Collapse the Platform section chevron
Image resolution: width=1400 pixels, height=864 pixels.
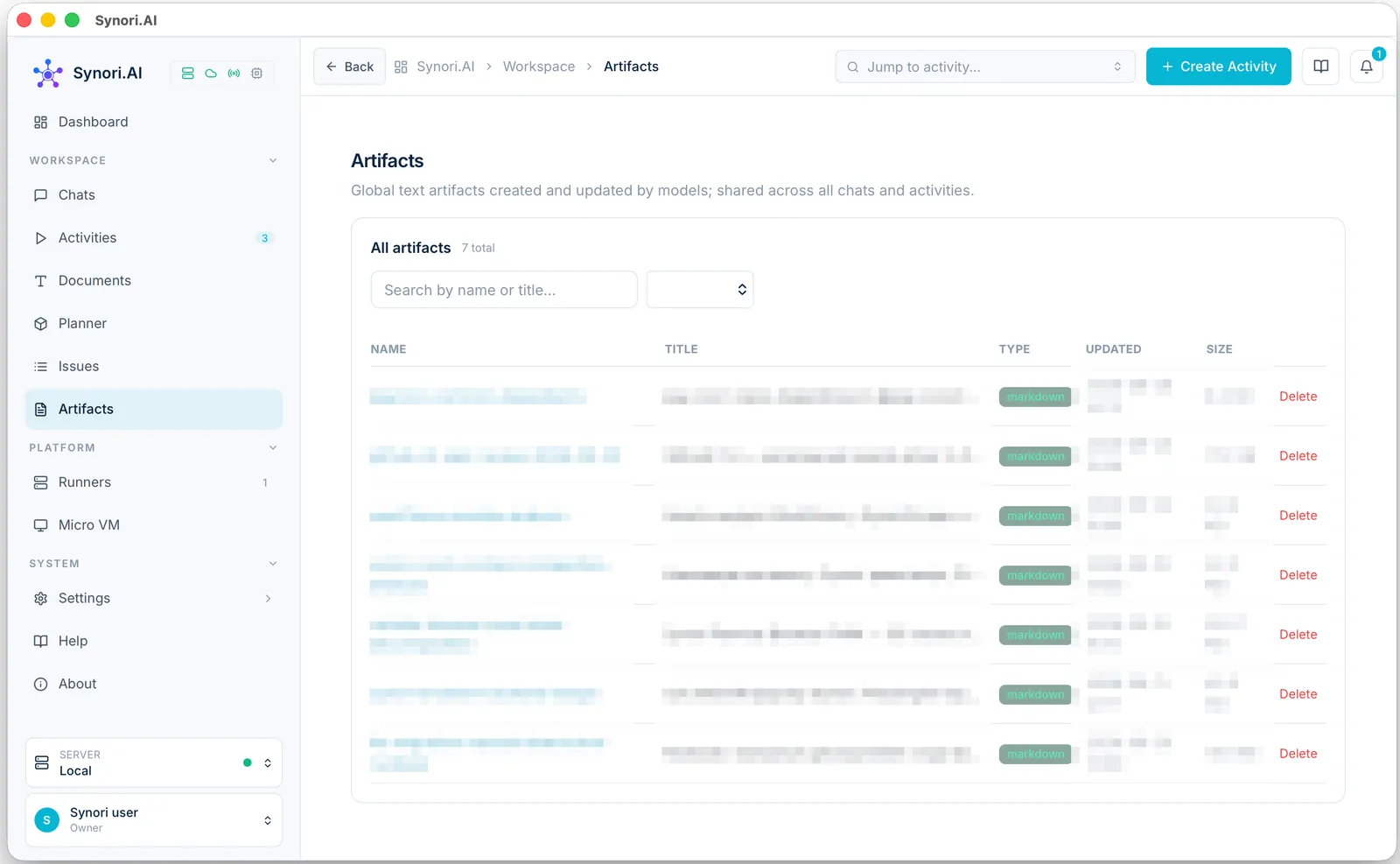(273, 448)
